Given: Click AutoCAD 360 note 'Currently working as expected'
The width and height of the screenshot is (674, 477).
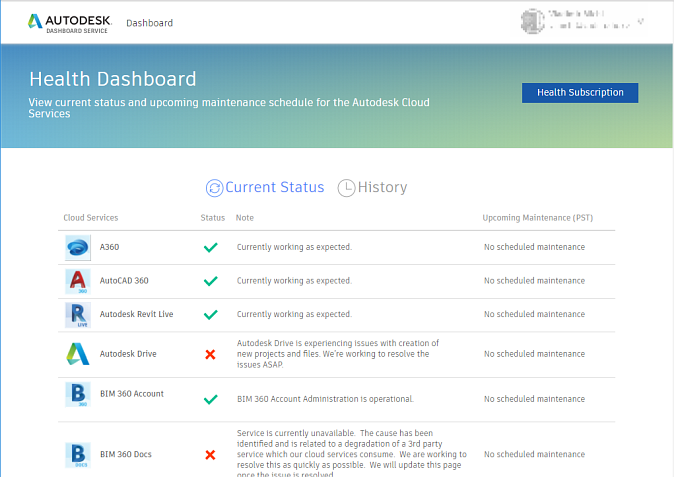Looking at the screenshot, I should (294, 281).
